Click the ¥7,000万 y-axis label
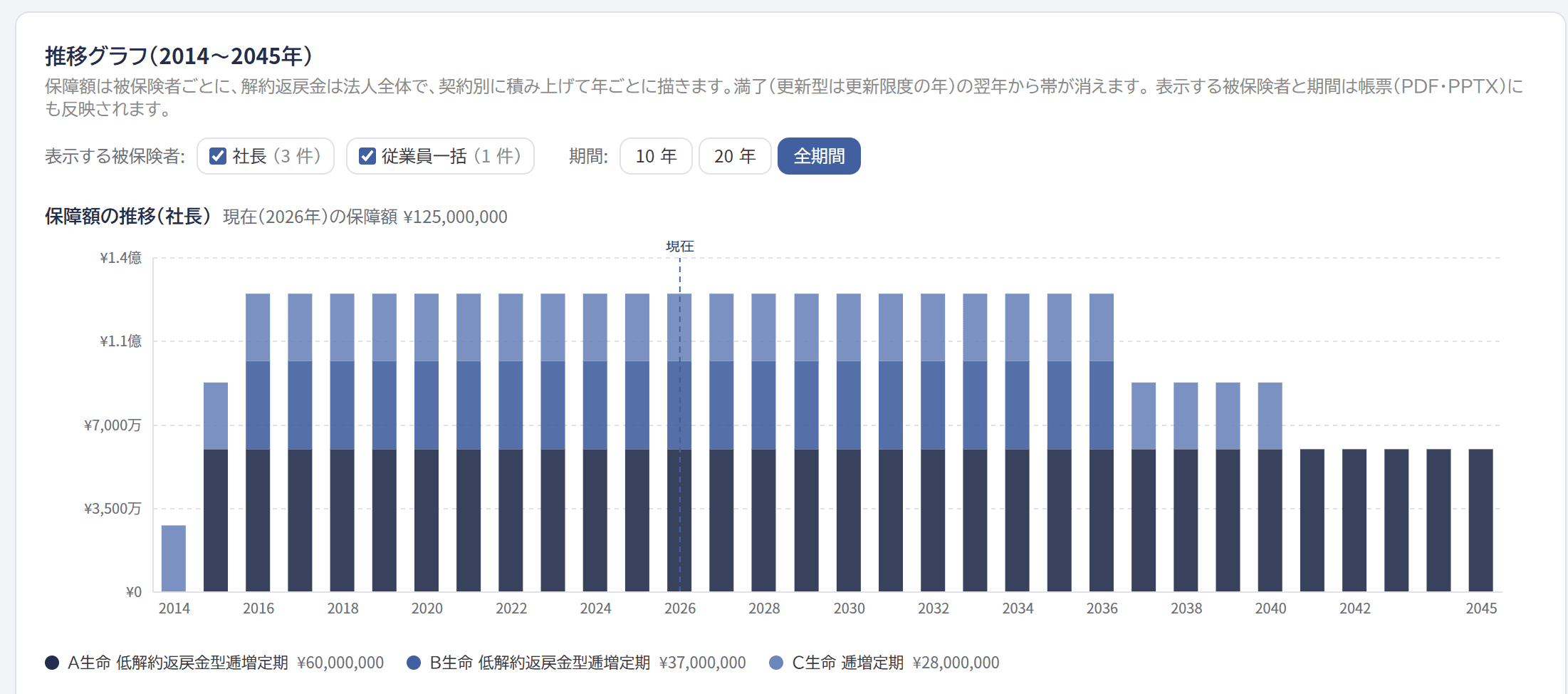Image resolution: width=1568 pixels, height=694 pixels. tap(113, 425)
